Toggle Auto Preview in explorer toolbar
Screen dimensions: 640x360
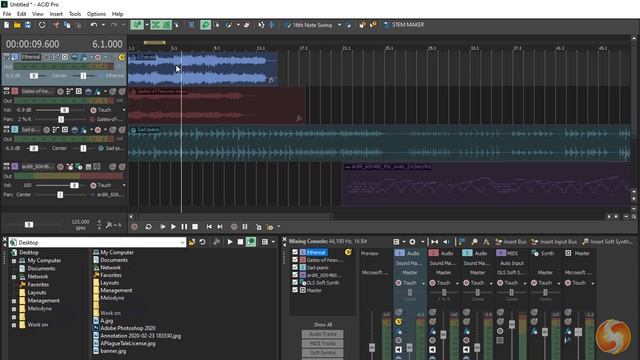click(x=251, y=242)
